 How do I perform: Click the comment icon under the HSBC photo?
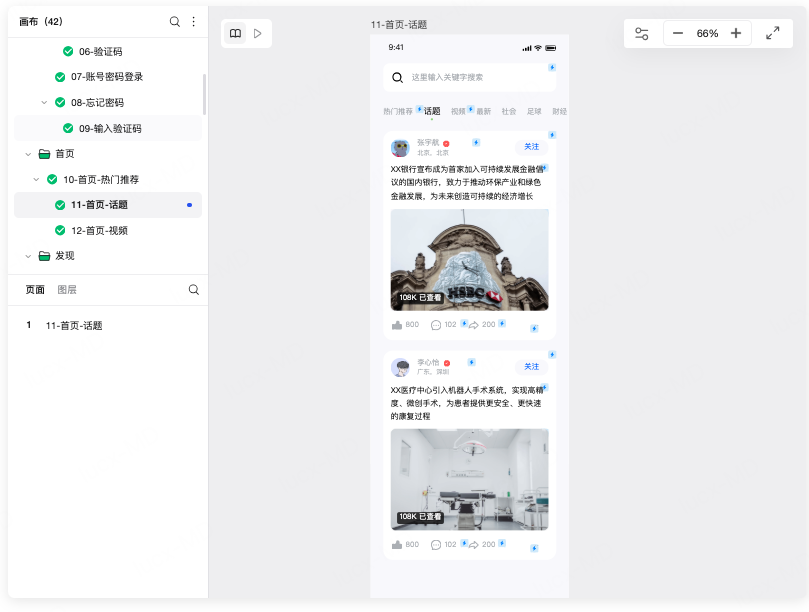(436, 325)
